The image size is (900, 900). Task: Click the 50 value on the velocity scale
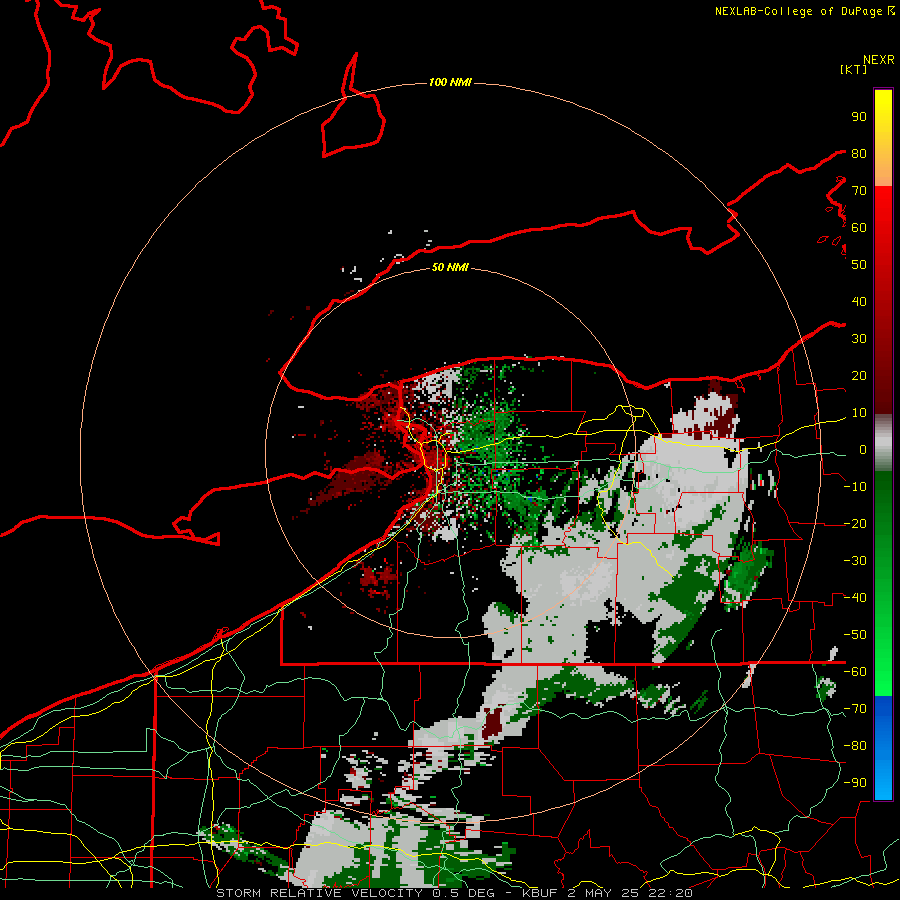859,265
